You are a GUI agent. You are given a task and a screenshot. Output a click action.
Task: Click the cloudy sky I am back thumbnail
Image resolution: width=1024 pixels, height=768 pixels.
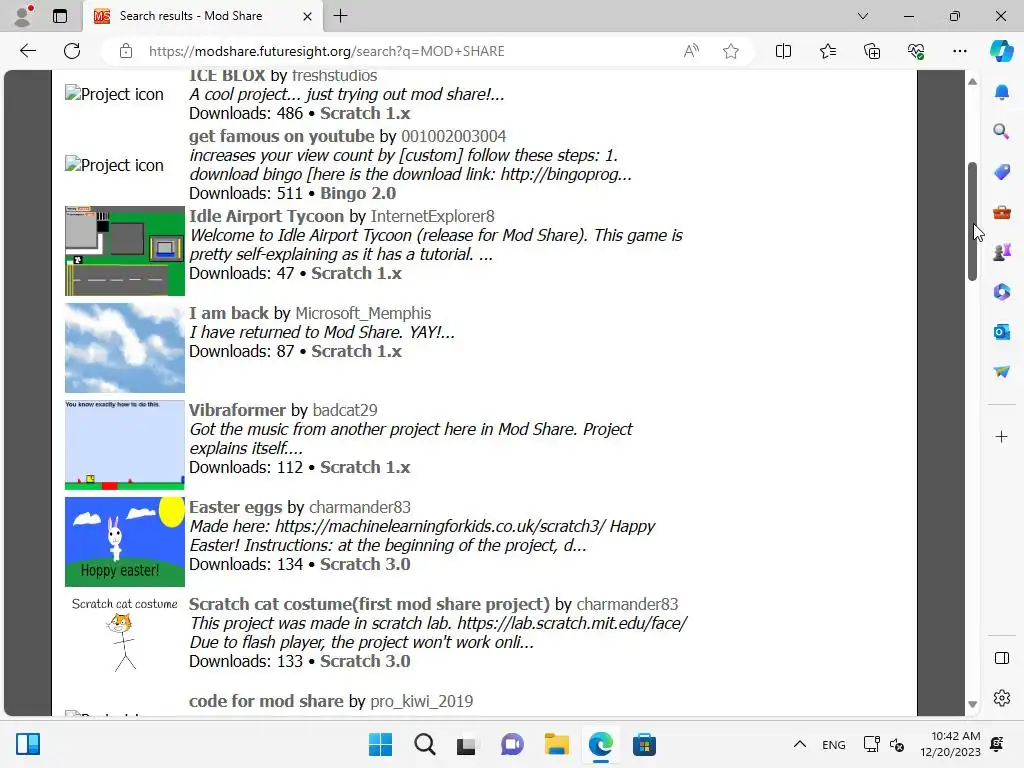click(125, 347)
